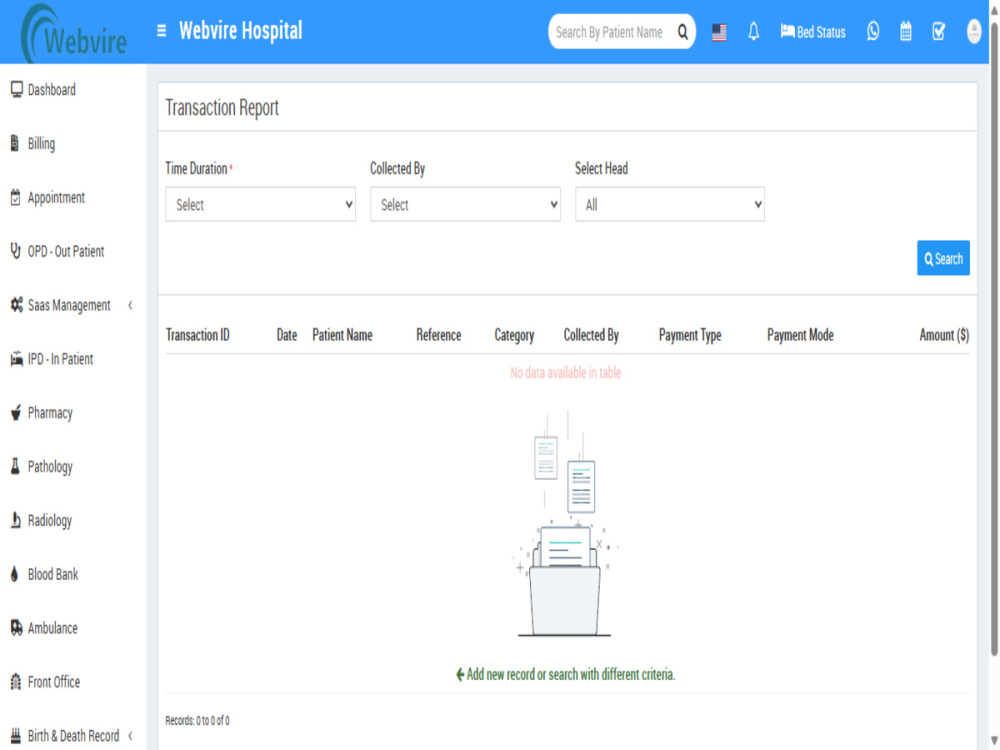
Task: Click the IPD bed icon
Action: point(17,359)
